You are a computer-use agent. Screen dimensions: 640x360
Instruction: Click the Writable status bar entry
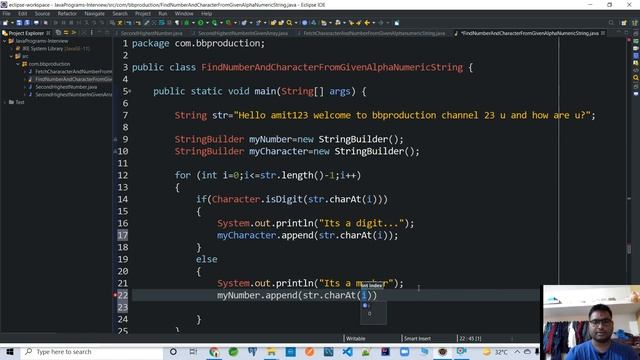point(356,338)
